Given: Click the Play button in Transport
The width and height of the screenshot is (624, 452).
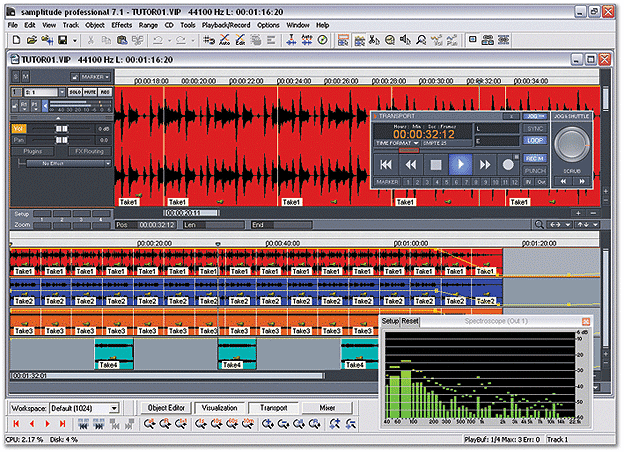Looking at the screenshot, I should (460, 164).
